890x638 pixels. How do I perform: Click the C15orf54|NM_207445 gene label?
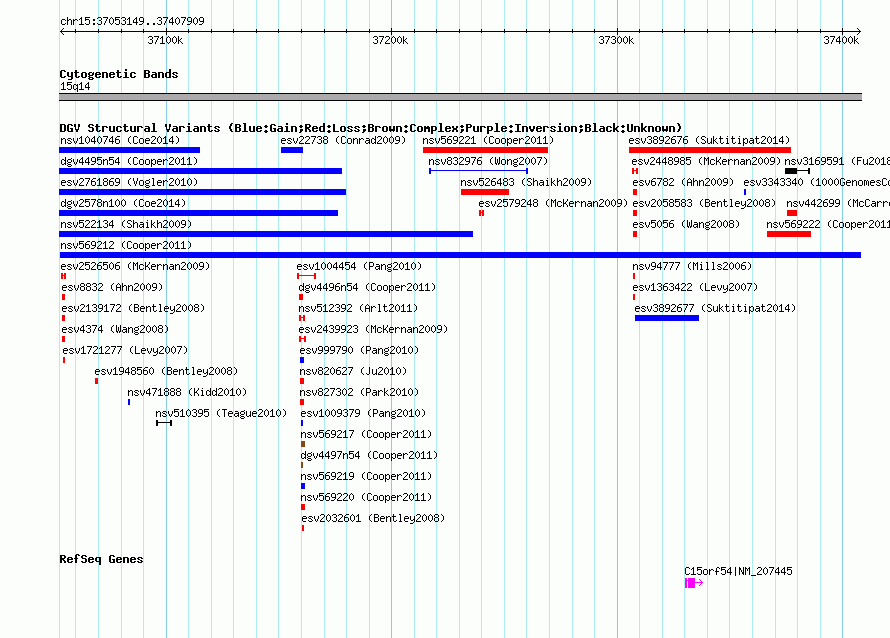[x=738, y=571]
